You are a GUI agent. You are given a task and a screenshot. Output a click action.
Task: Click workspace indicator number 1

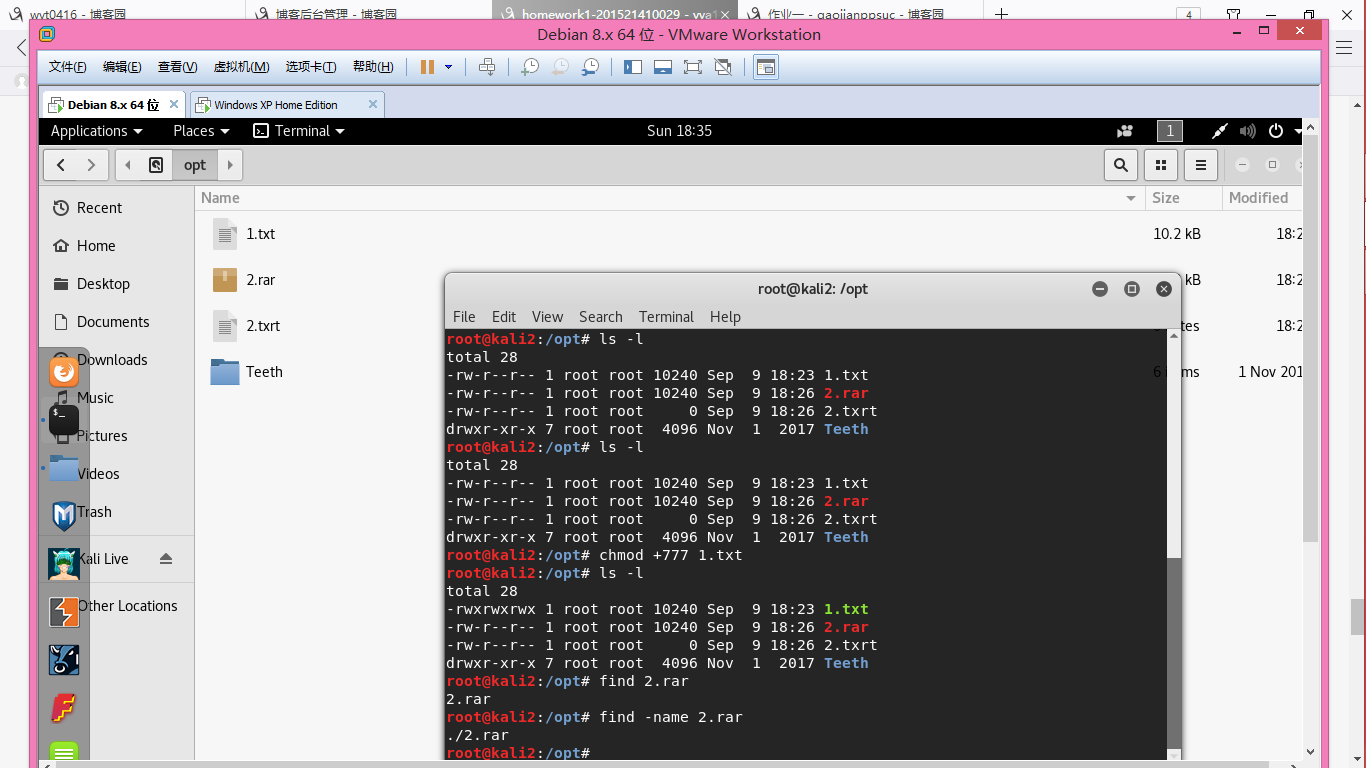[x=1170, y=131]
